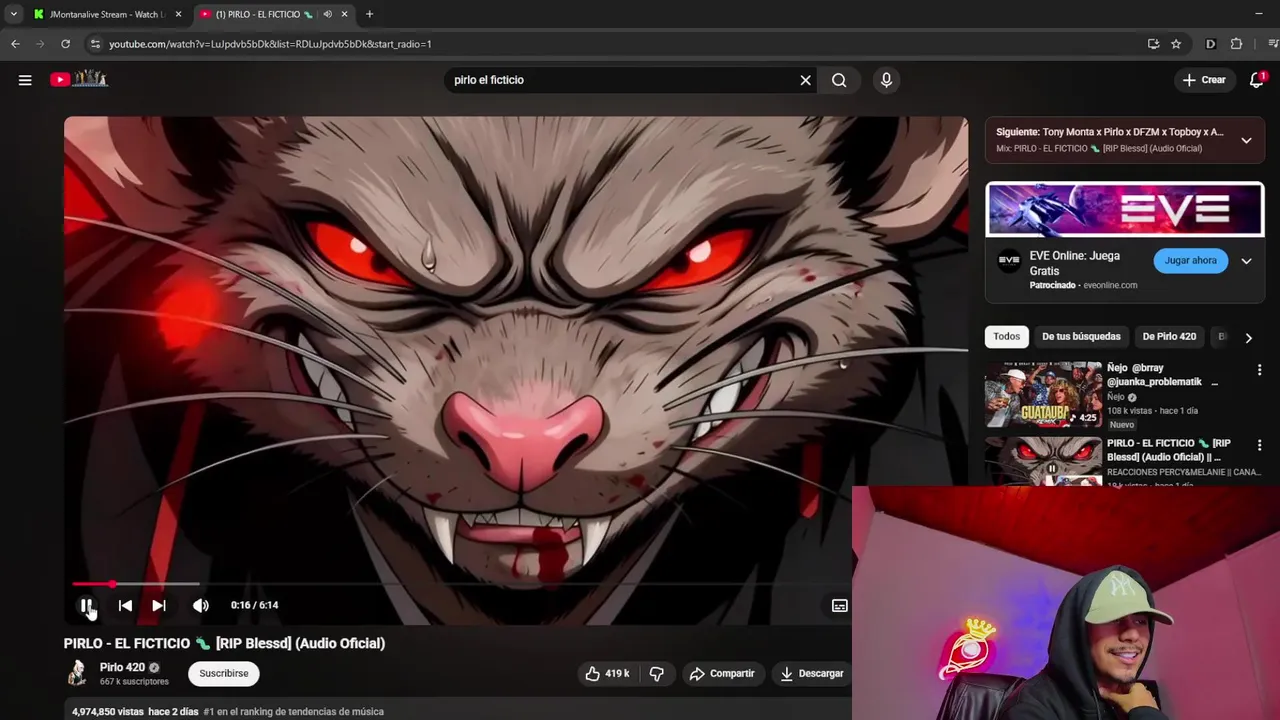1280x720 pixels.
Task: Open the media control icon in toolbar
Action: coord(1273,44)
